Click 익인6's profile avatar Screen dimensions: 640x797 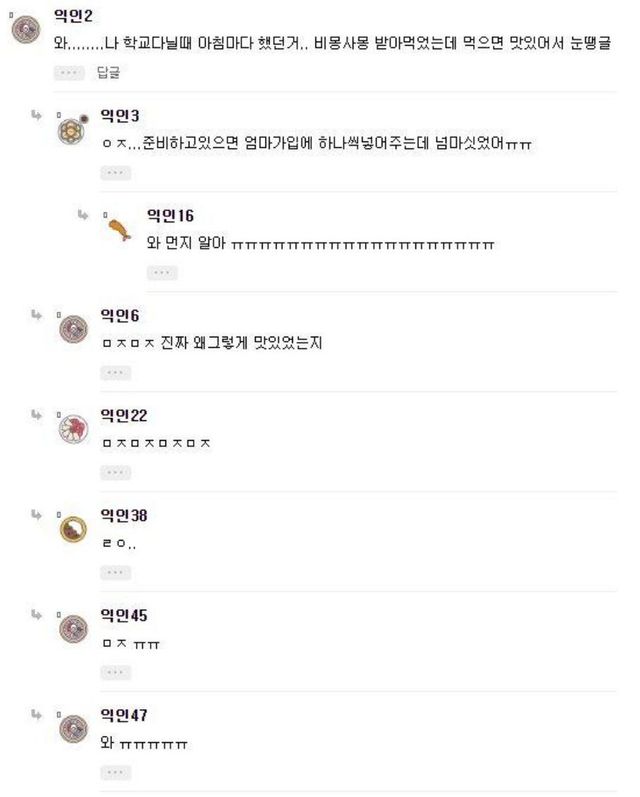[x=73, y=329]
